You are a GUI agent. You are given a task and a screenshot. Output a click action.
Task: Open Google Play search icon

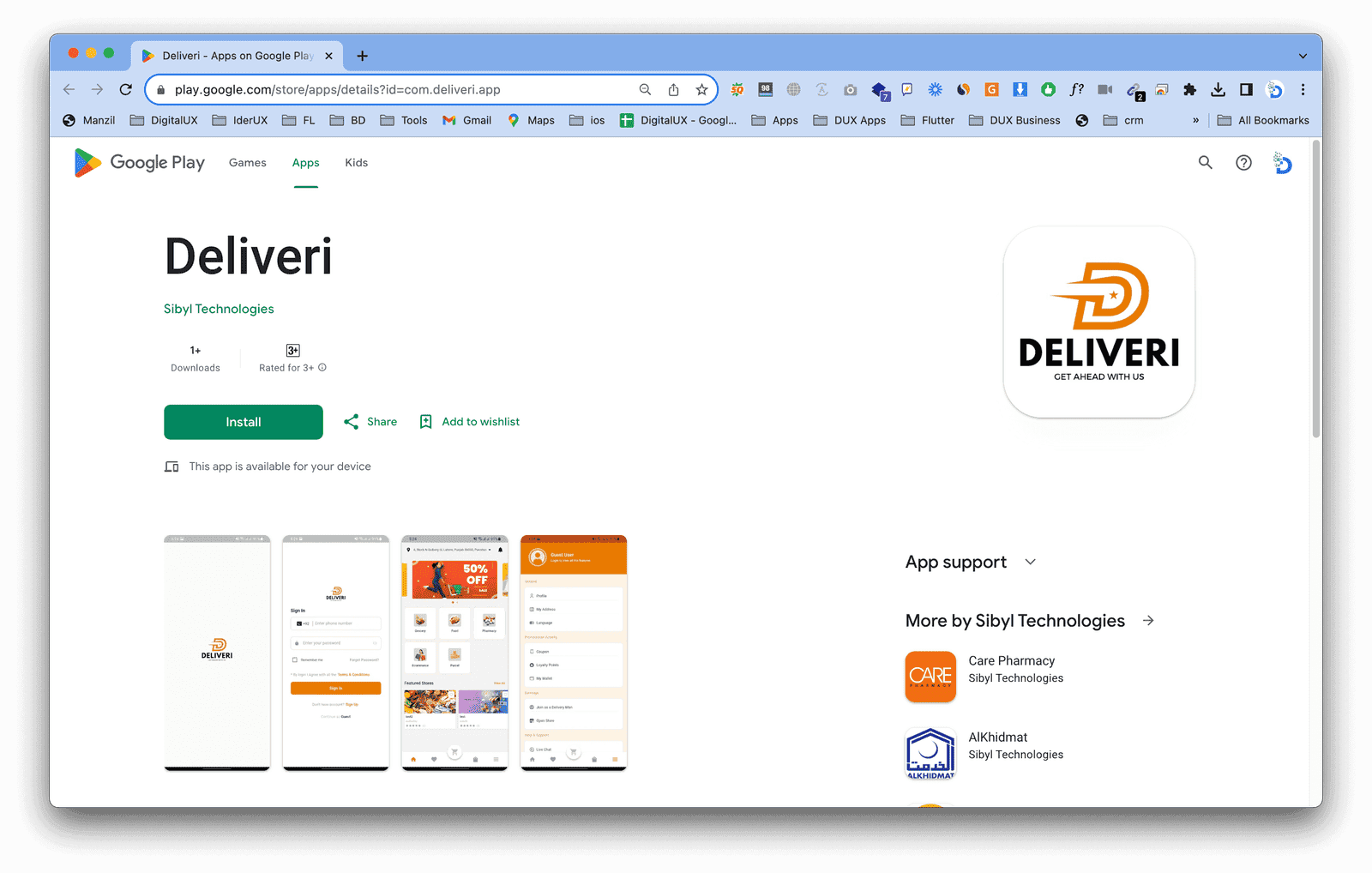(x=1205, y=162)
